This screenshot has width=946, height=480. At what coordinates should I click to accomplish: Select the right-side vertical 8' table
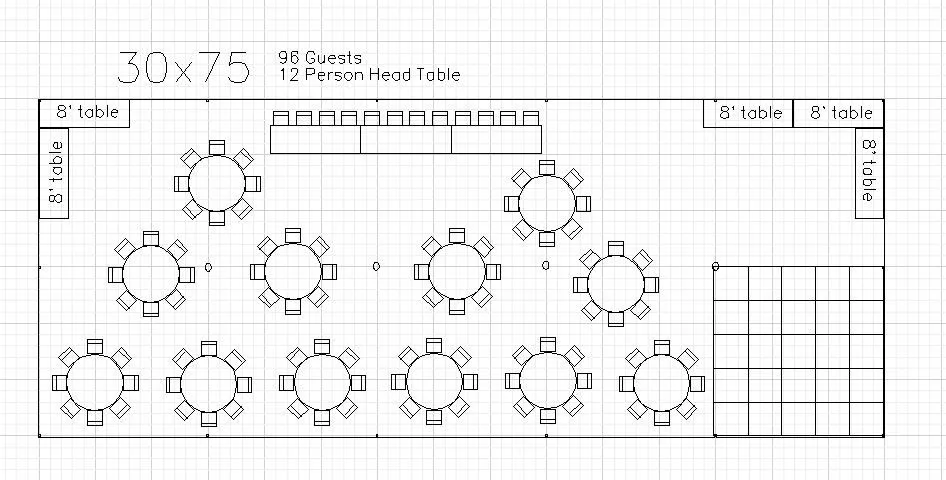870,172
